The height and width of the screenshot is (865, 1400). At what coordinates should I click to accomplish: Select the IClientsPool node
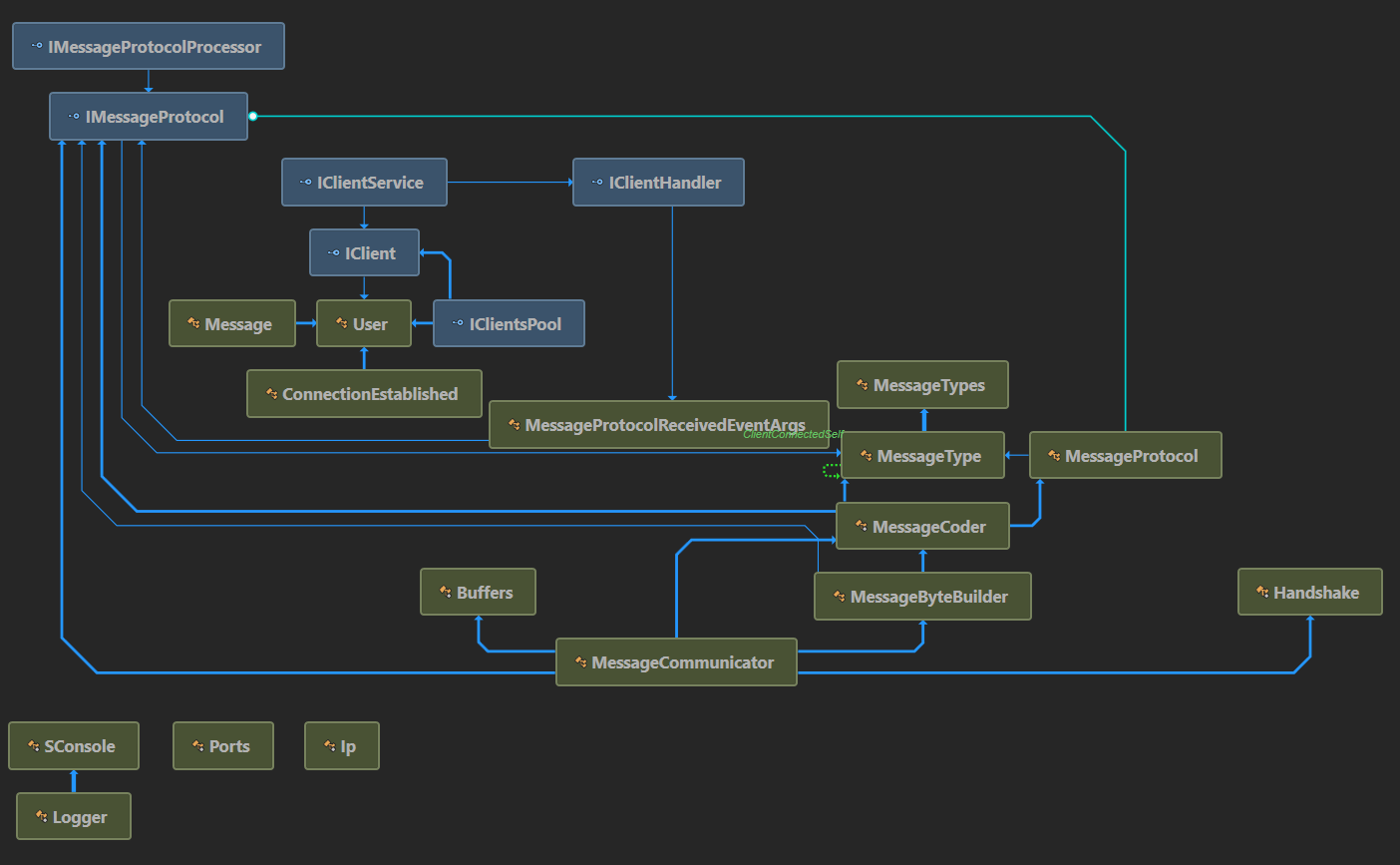coord(509,324)
